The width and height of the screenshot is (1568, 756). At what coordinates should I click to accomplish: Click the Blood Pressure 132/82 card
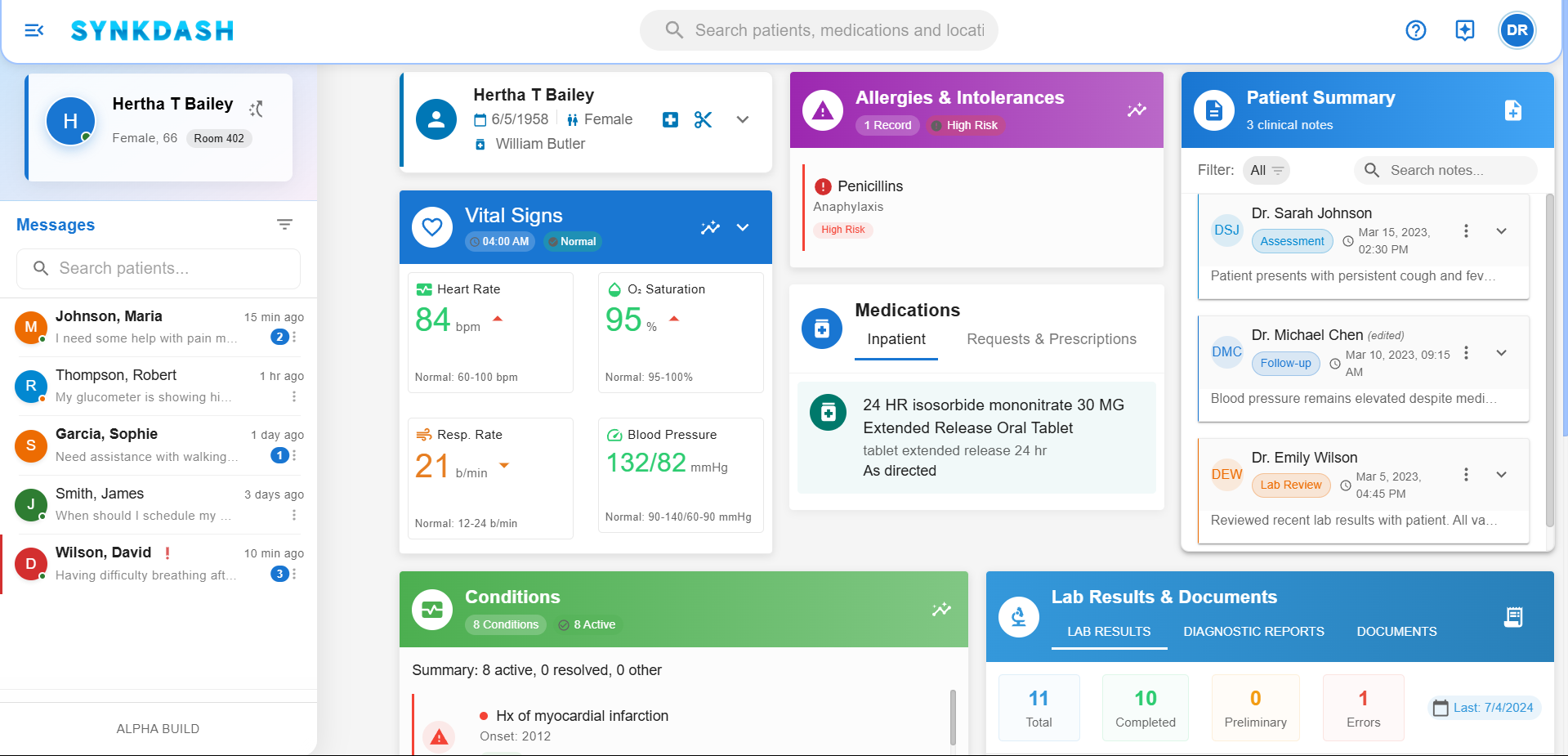tap(681, 475)
